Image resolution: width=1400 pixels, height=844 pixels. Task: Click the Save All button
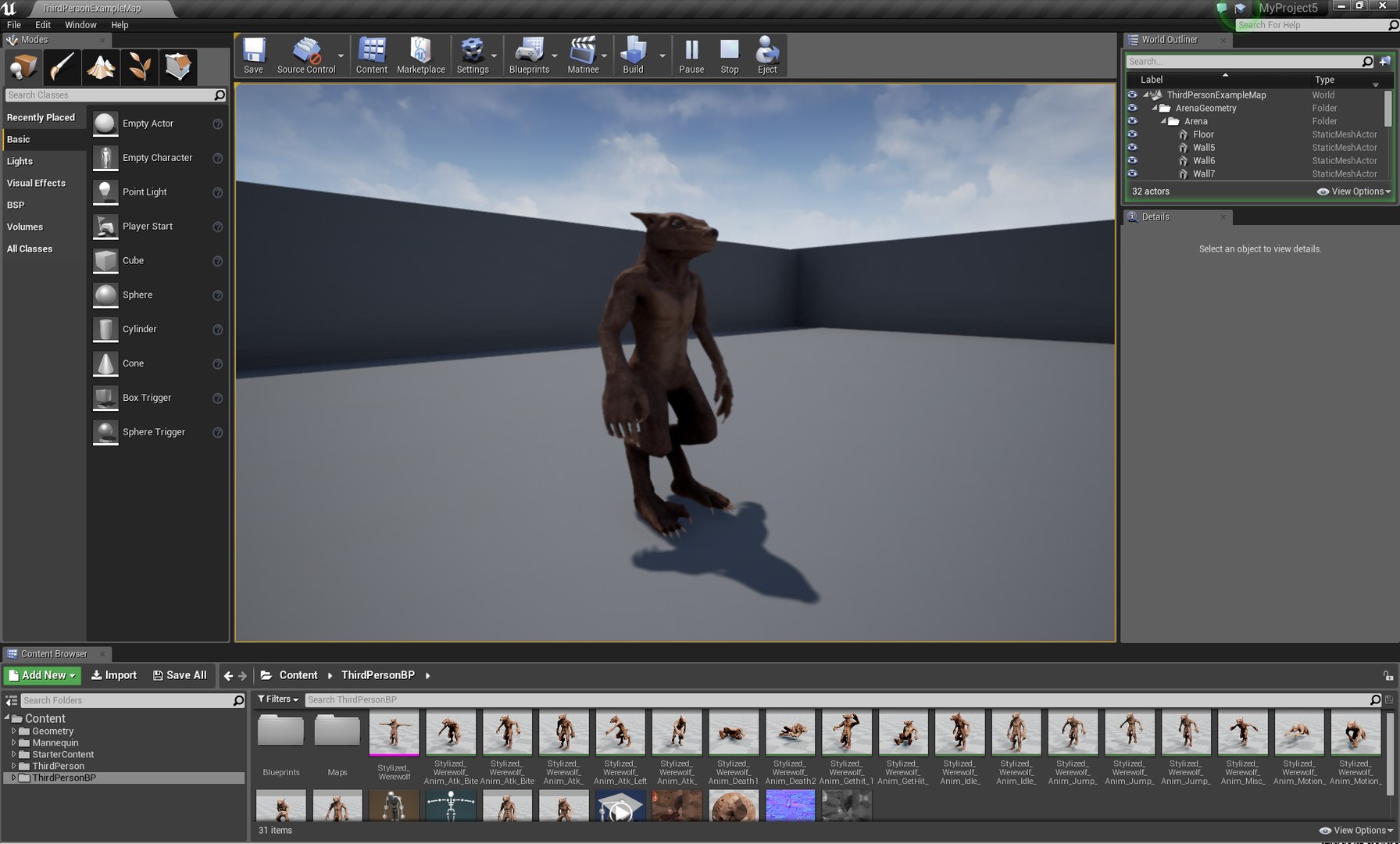180,675
